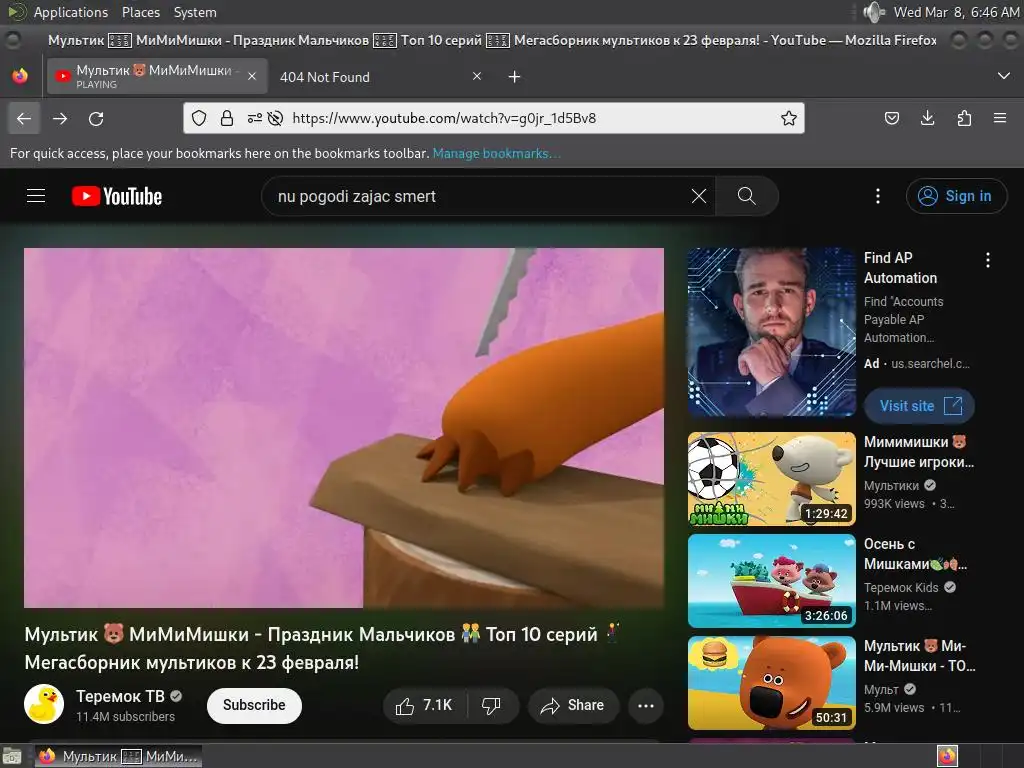Select the Мультик МиМиМишки playing tab
This screenshot has height=768, width=1024.
click(157, 76)
